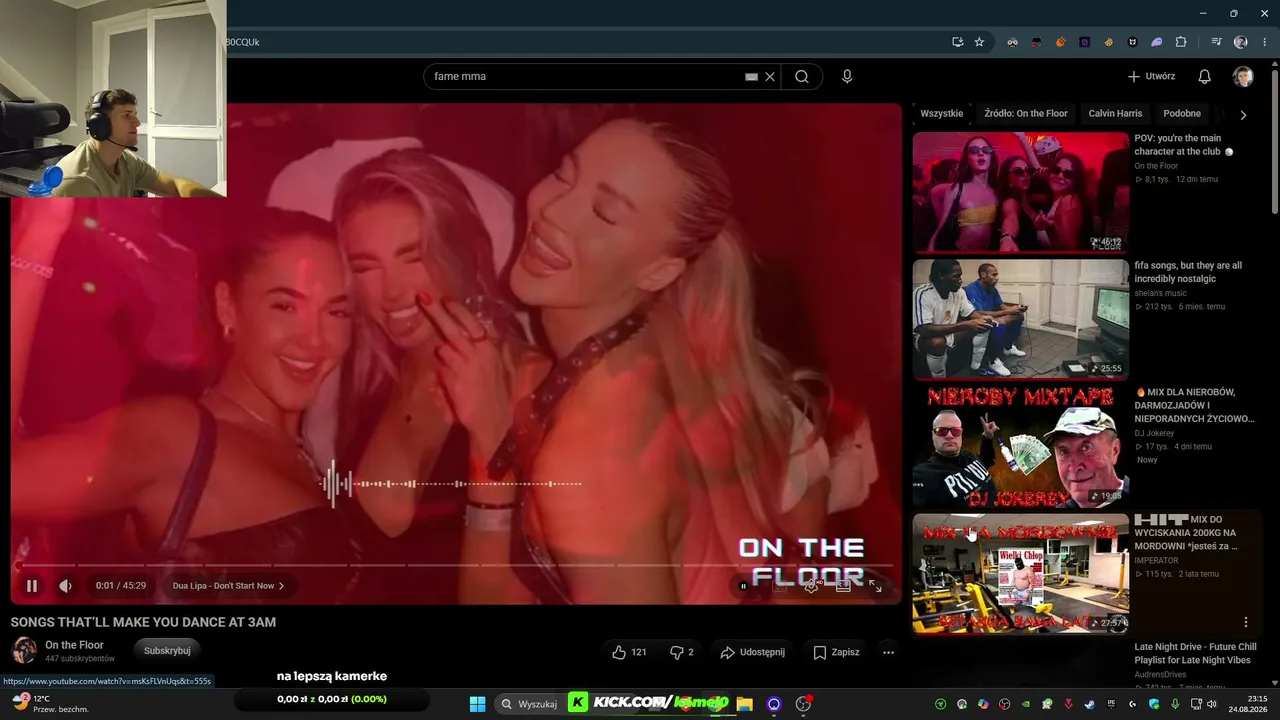Show more filter chips with right arrow

coord(1243,114)
